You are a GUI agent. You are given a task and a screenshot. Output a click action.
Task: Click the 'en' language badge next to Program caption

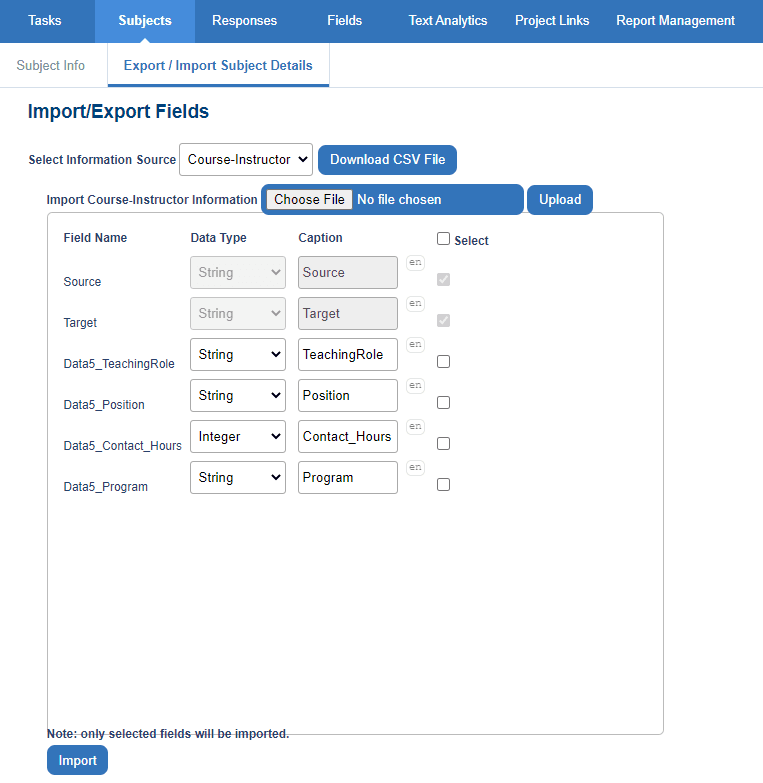(415, 467)
